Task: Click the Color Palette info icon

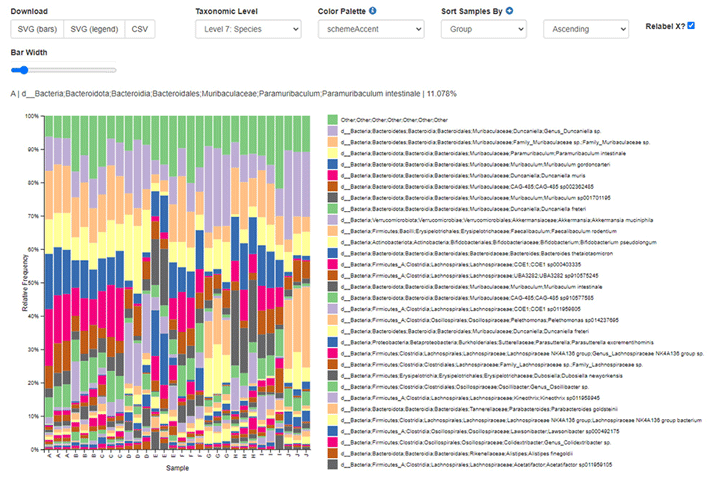Action: [x=373, y=11]
